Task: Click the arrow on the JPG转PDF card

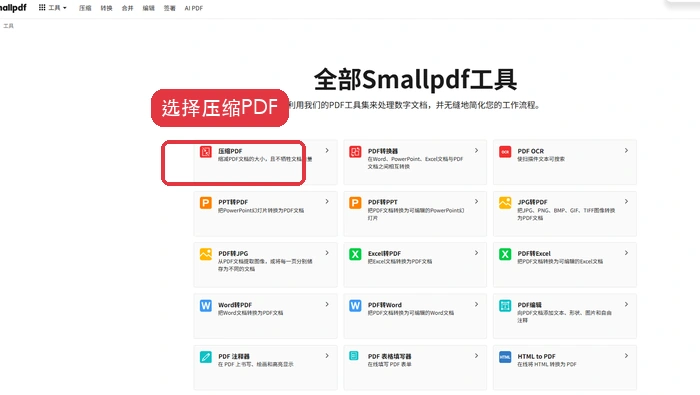Action: pos(626,202)
